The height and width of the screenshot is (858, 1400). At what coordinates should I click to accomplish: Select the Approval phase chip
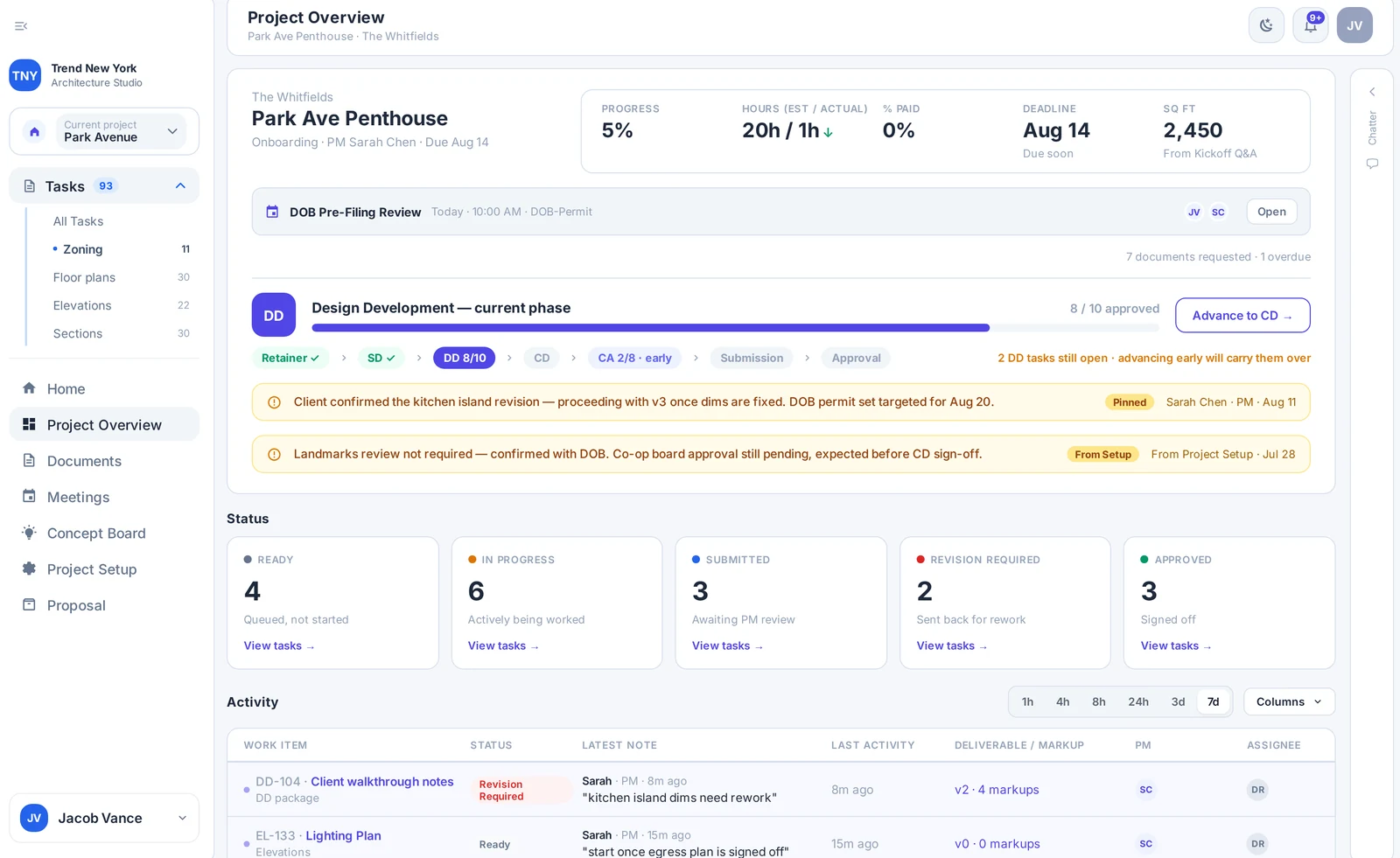856,358
